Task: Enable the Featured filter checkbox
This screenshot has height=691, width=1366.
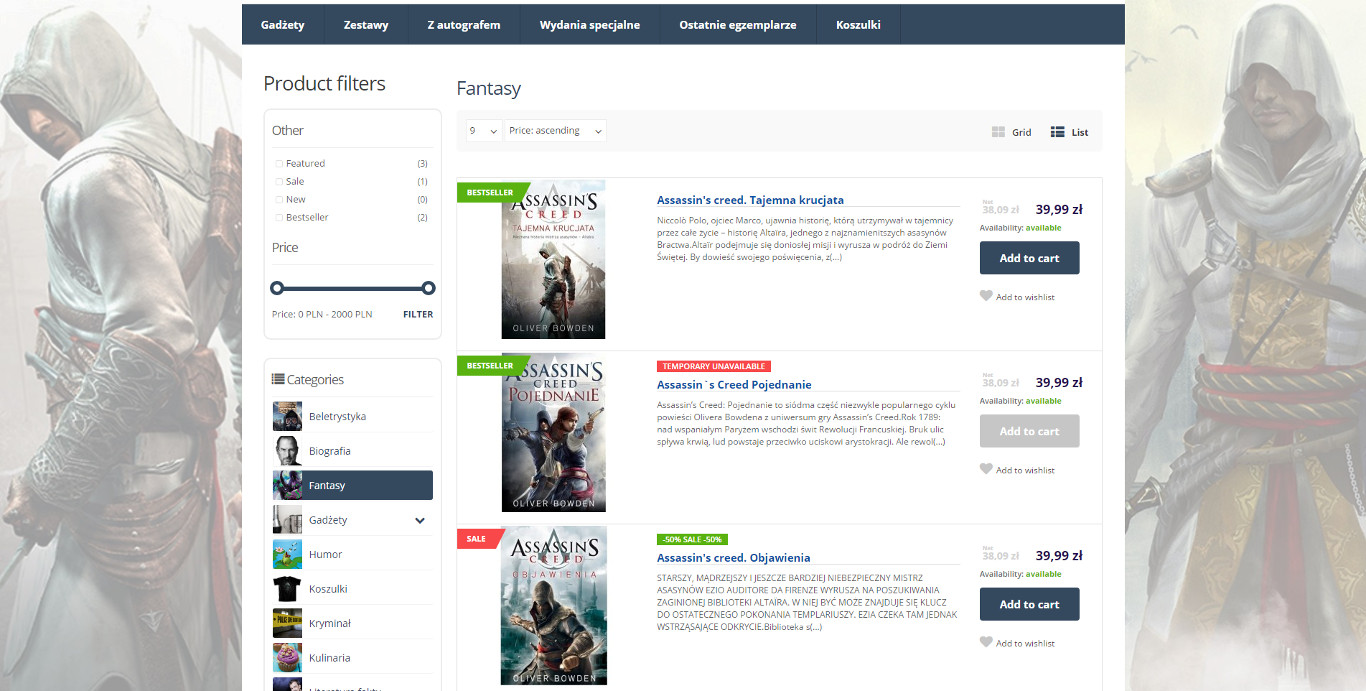Action: [279, 164]
